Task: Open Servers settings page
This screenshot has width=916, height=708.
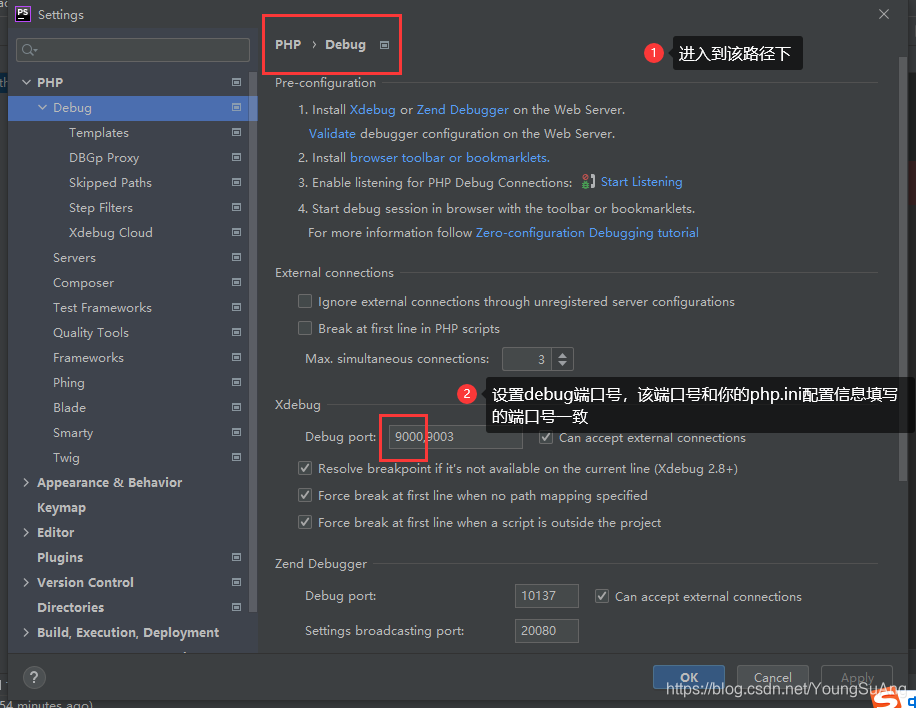Action: tap(74, 258)
